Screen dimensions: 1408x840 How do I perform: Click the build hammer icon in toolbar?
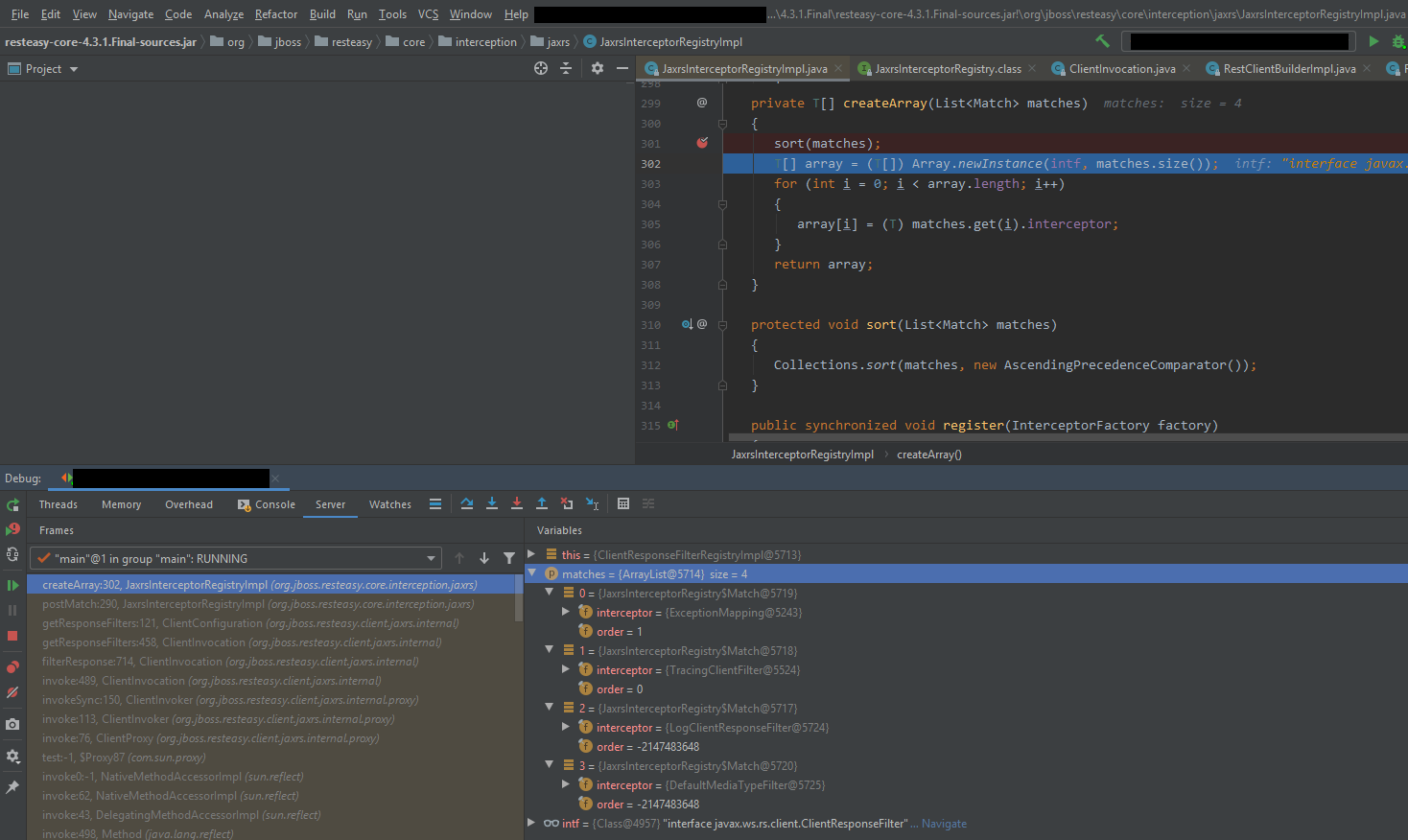(1102, 41)
